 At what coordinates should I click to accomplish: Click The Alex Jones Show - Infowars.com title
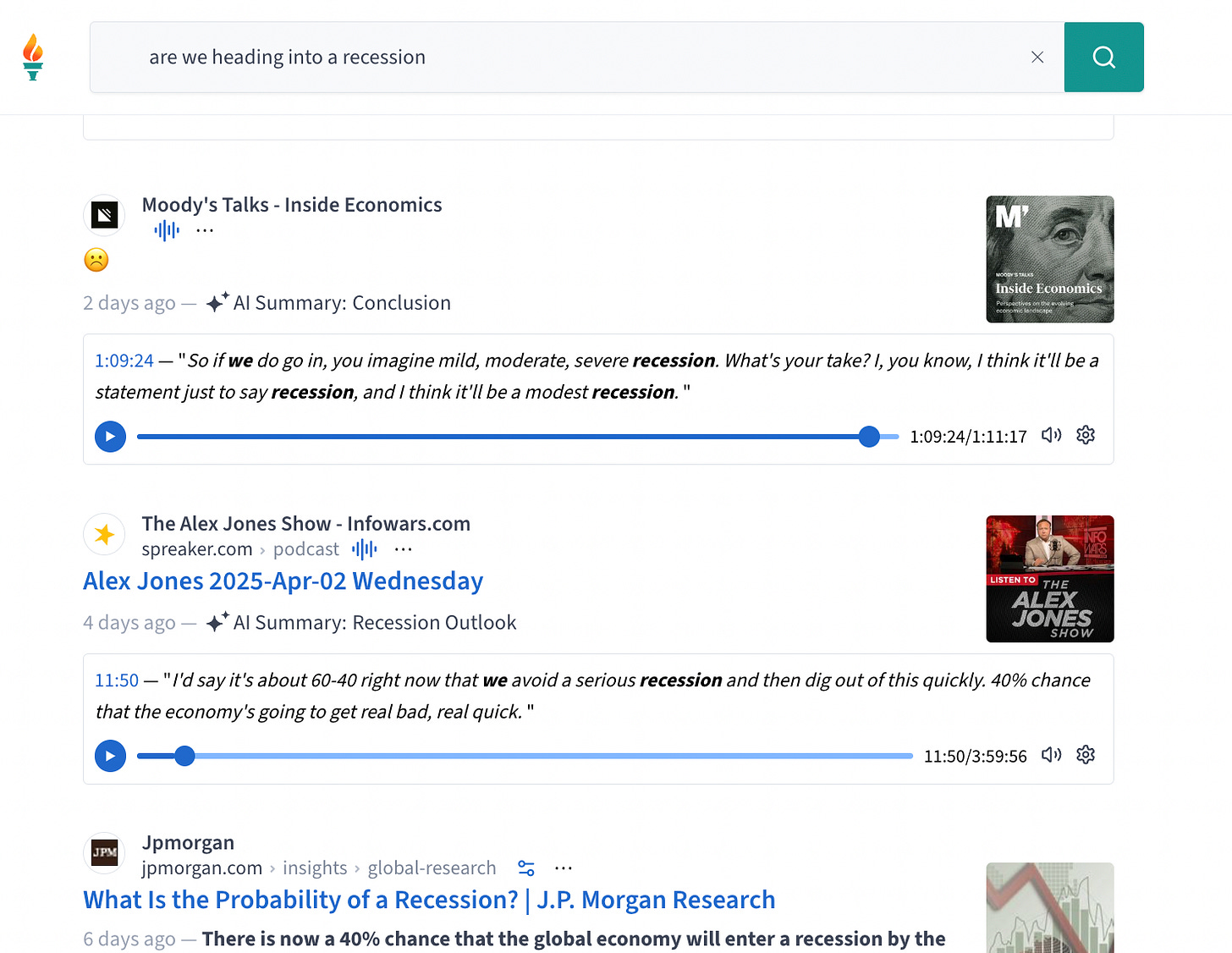pyautogui.click(x=305, y=524)
